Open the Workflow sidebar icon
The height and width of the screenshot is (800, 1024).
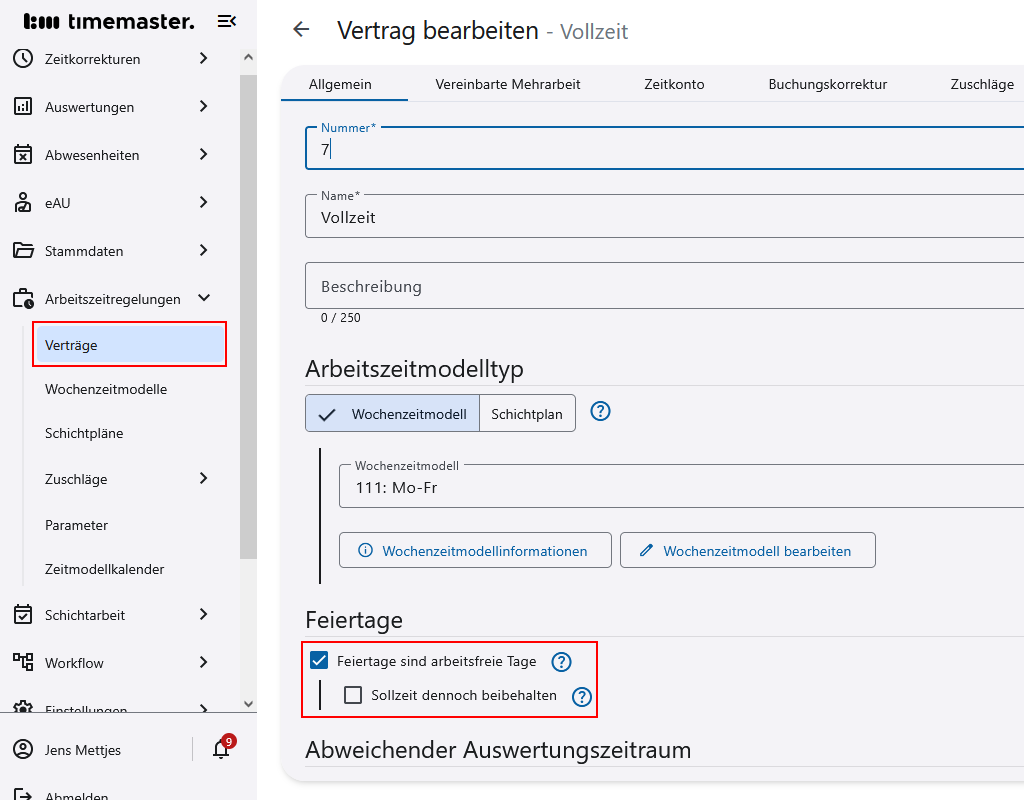point(22,662)
